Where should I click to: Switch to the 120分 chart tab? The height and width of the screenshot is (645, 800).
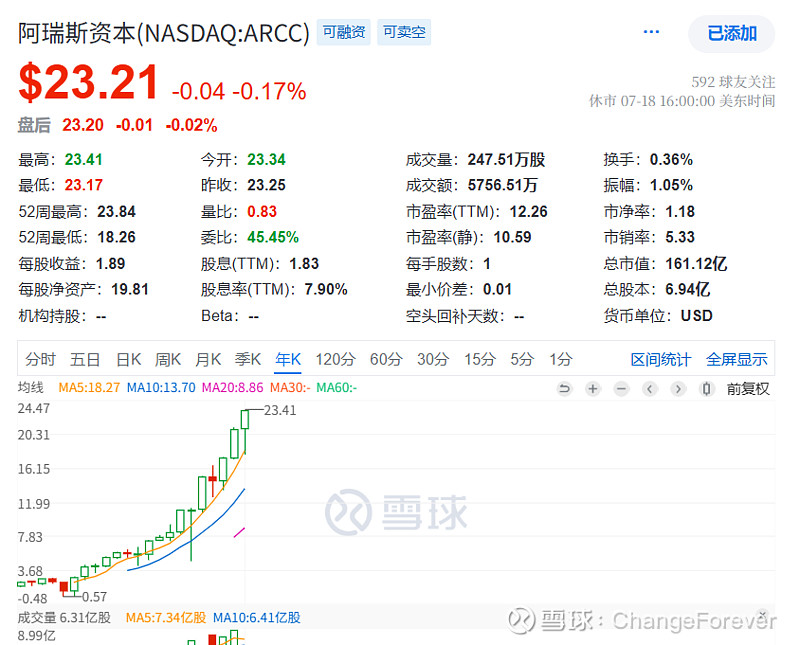[x=335, y=359]
